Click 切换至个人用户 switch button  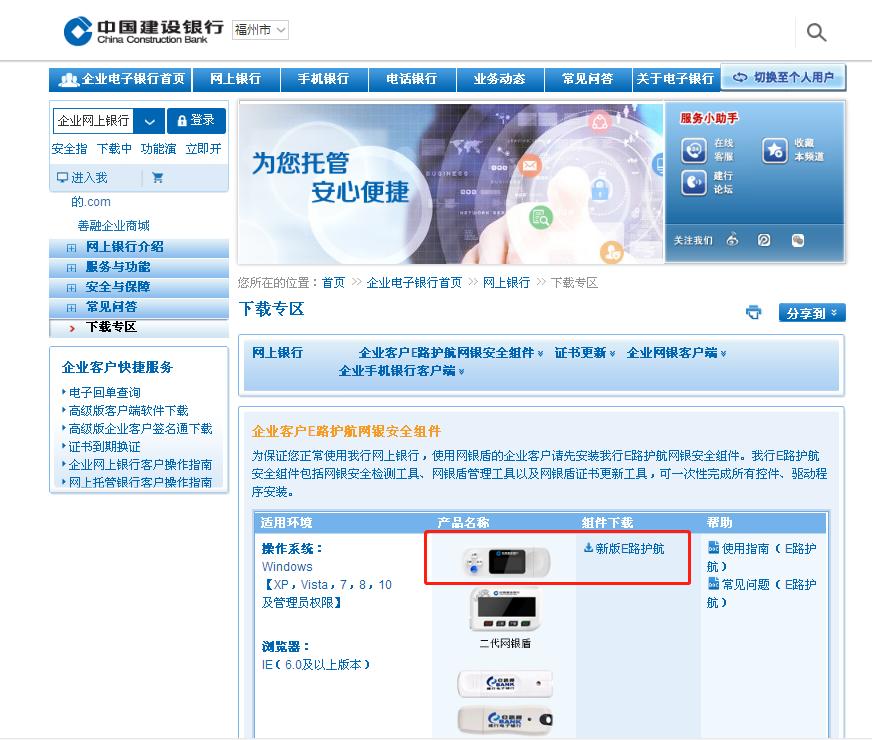(x=783, y=75)
